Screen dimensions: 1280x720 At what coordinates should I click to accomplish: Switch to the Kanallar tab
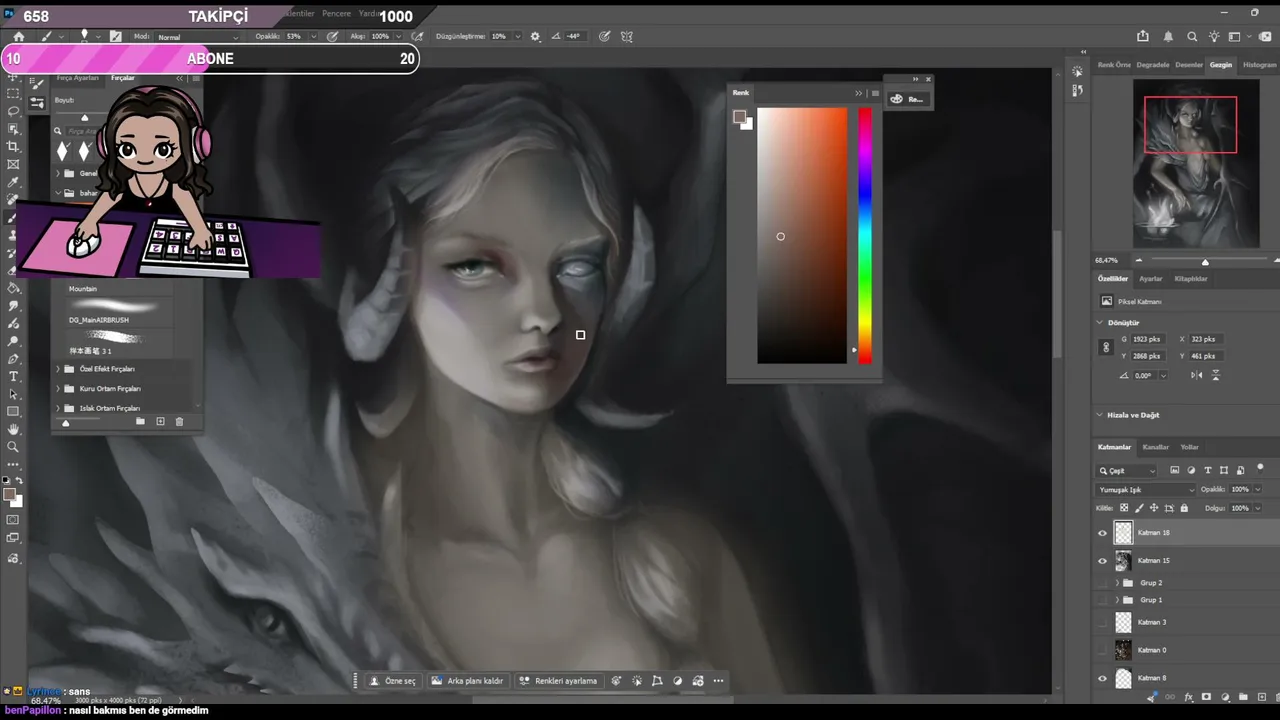pos(1156,447)
